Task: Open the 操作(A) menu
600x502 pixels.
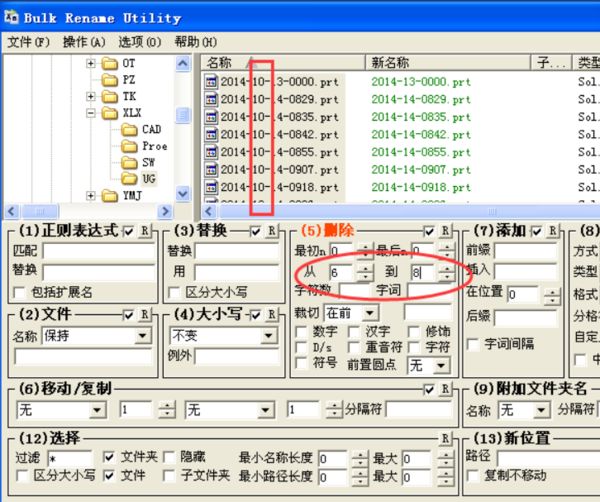Action: click(84, 42)
